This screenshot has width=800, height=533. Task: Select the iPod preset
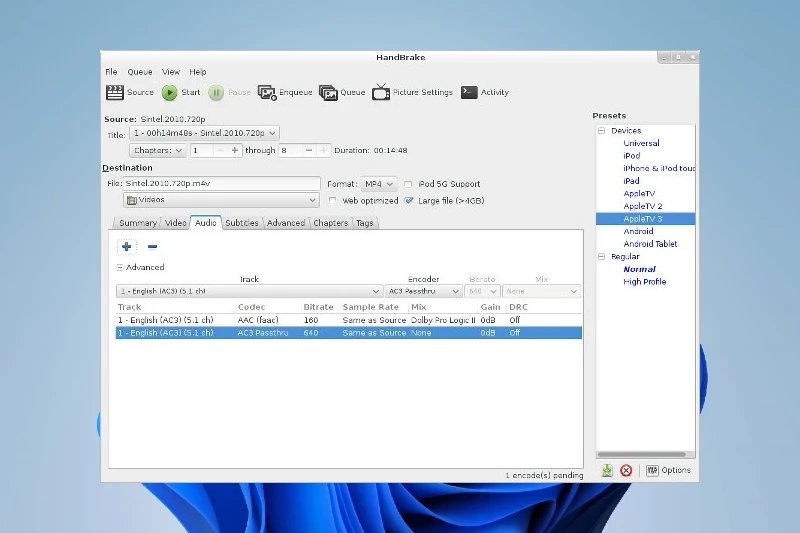[x=632, y=156]
